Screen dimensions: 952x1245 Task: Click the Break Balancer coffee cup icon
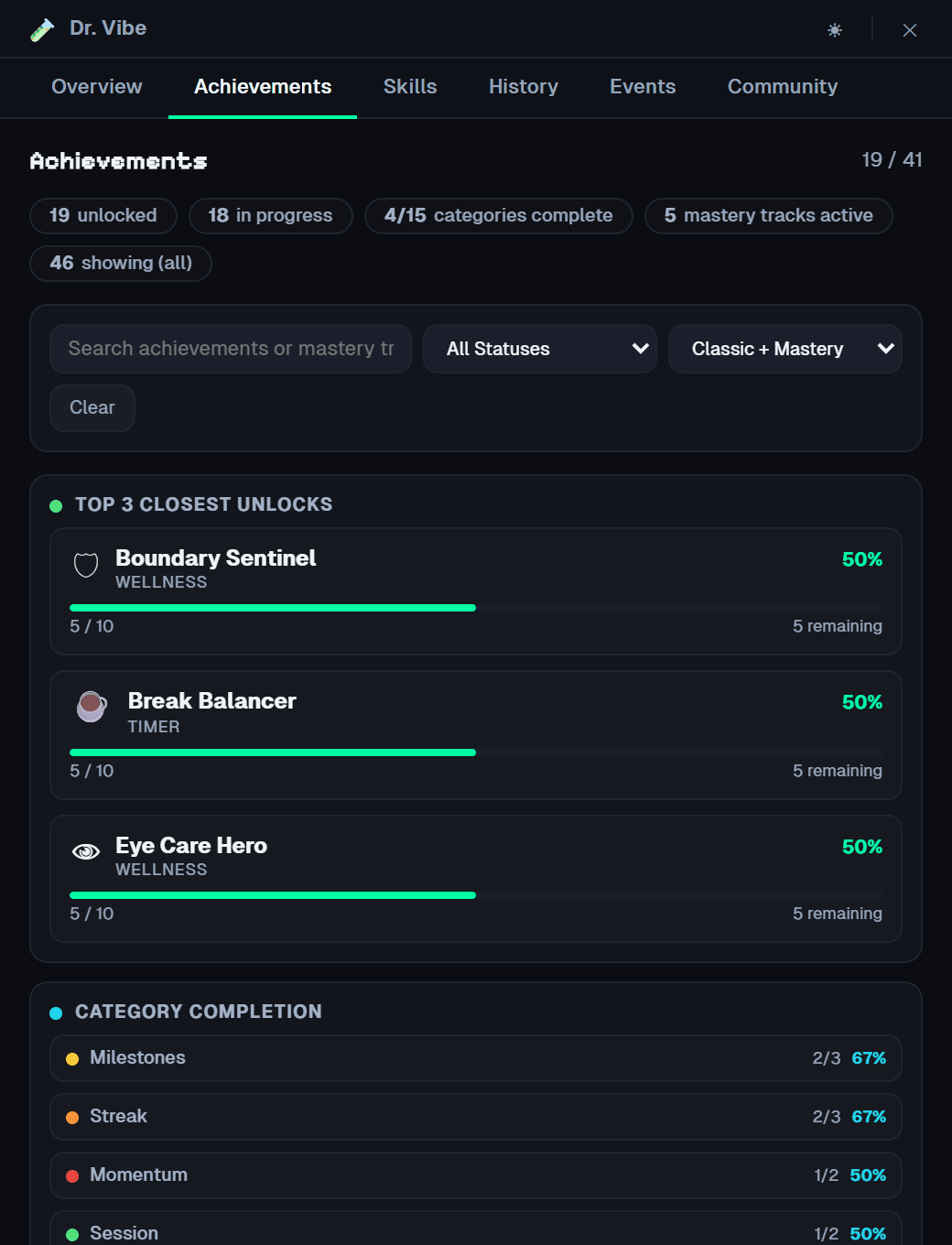pos(91,706)
